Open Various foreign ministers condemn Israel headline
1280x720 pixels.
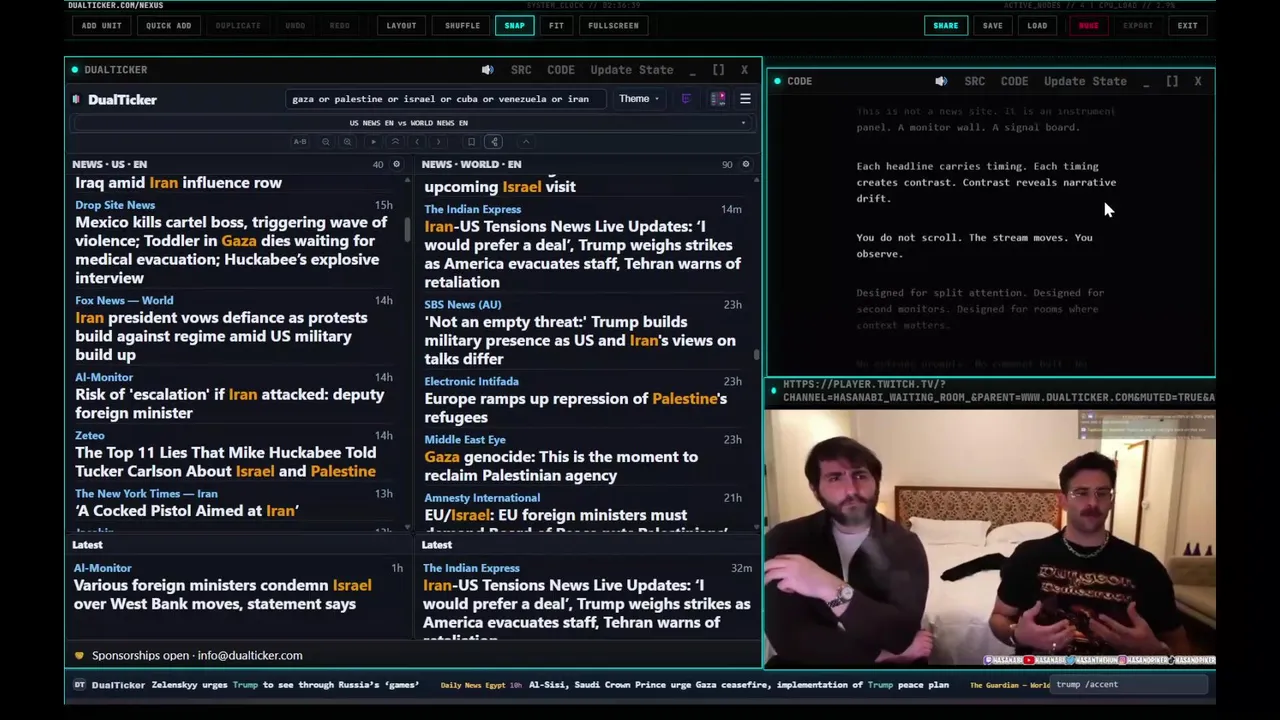222,595
